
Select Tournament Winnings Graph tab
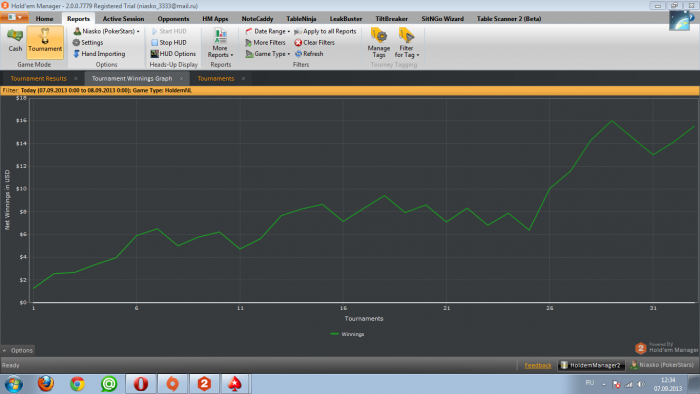[x=132, y=79]
